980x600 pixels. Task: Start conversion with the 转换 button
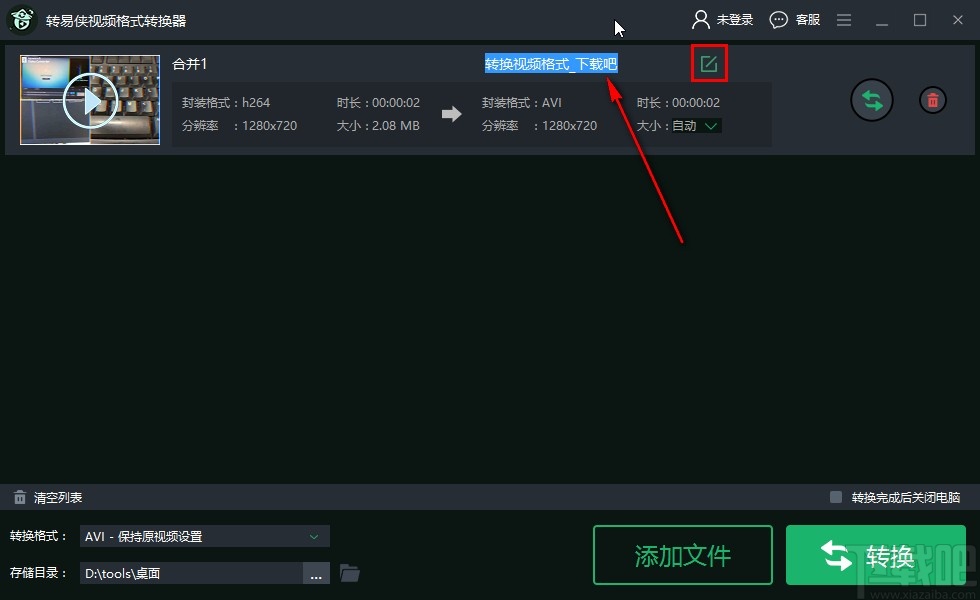[x=875, y=555]
